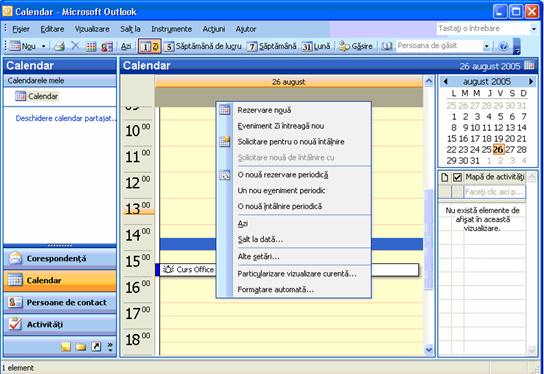544x374 pixels.
Task: Go to next month in mini calendar
Action: pos(531,82)
